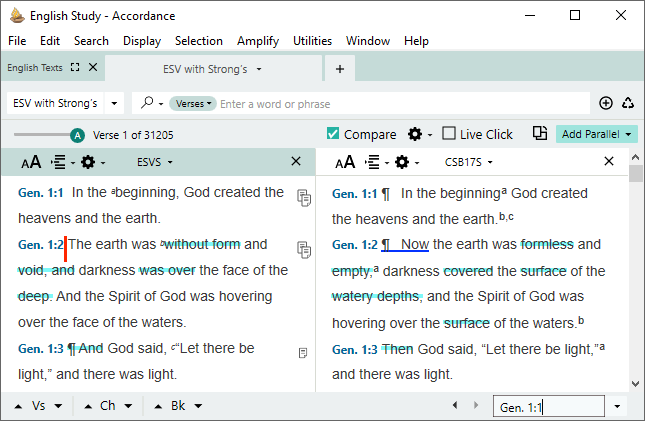The height and width of the screenshot is (421, 645).
Task: Click the recycle icon in search bar
Action: coord(628,103)
